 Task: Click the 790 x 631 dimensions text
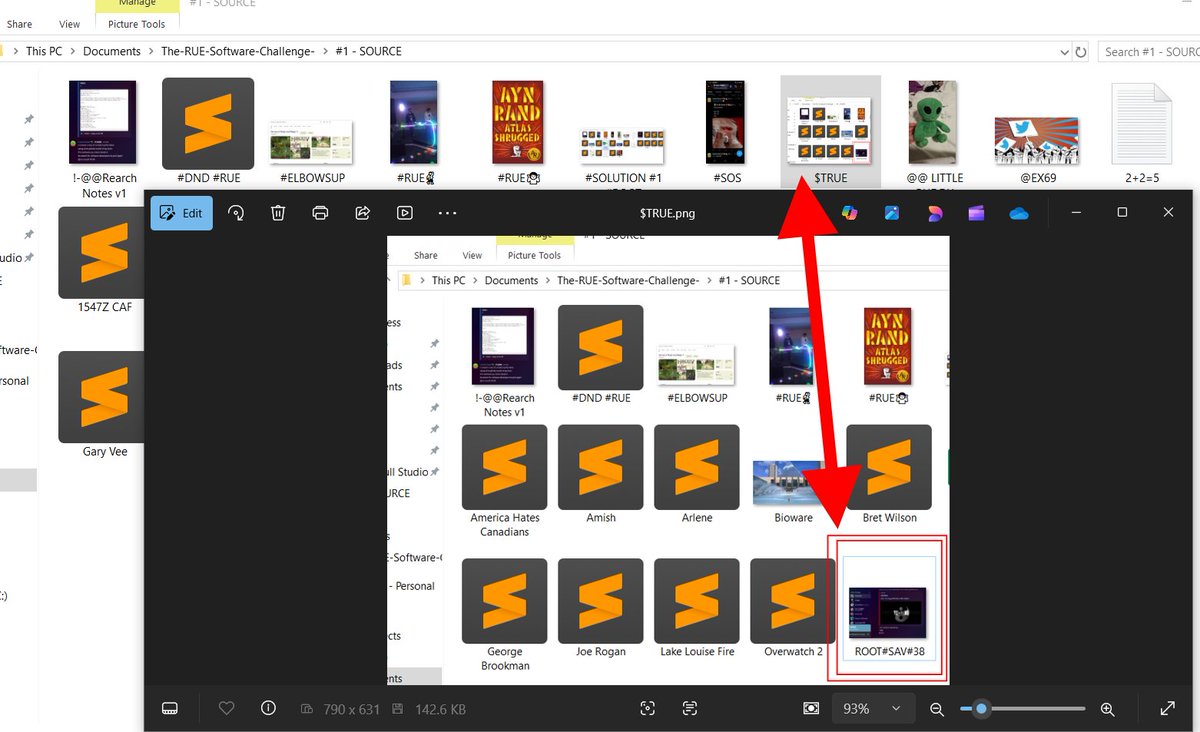click(351, 709)
